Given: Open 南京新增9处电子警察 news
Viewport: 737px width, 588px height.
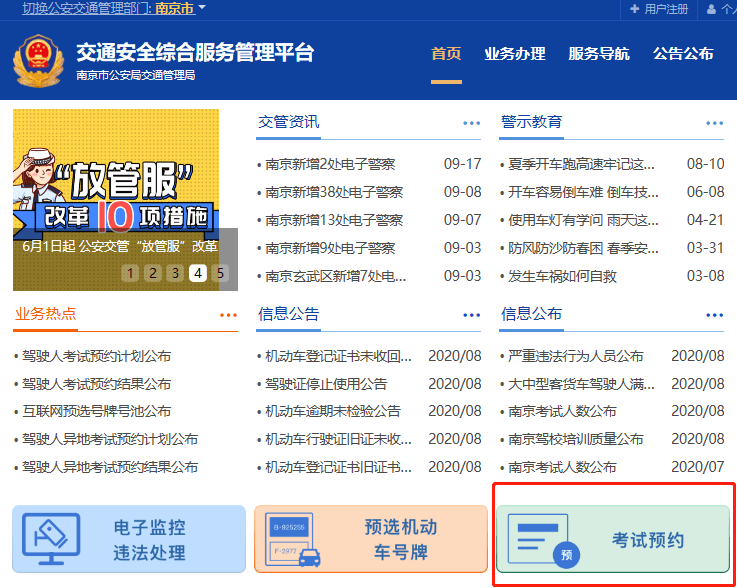Looking at the screenshot, I should tap(330, 248).
